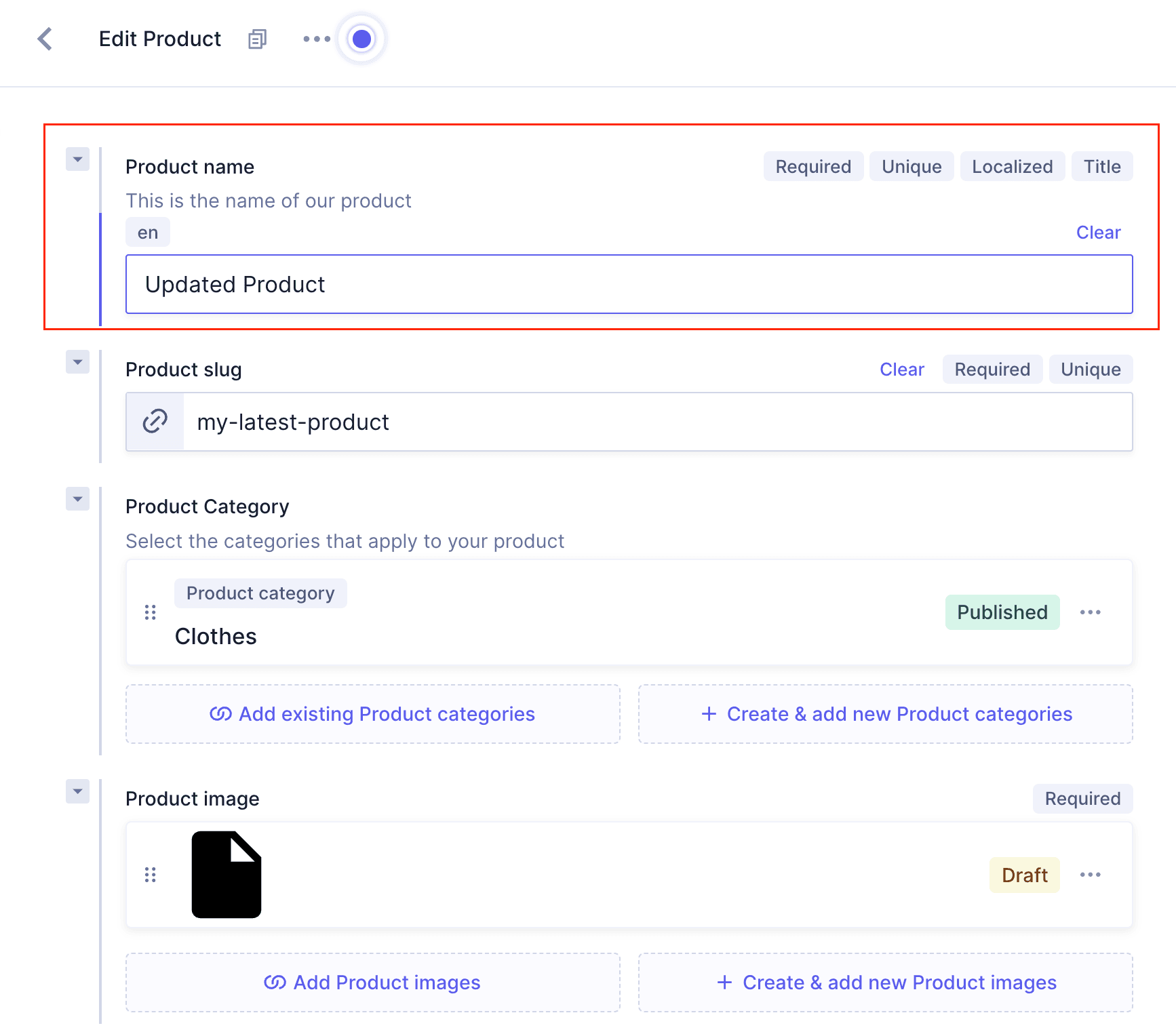Open the ellipsis menu next to the stage indicator
This screenshot has width=1176, height=1032.
point(315,39)
